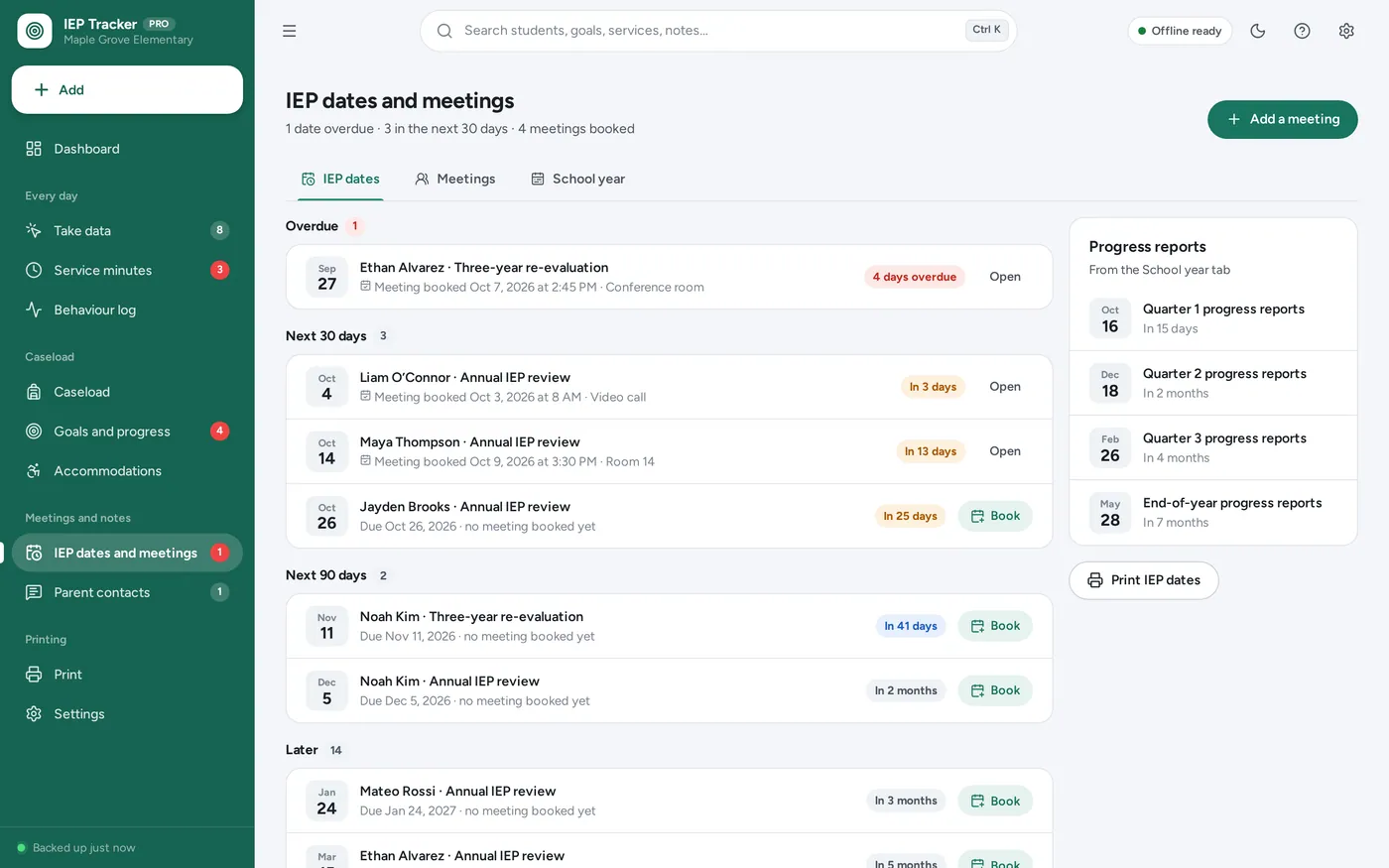Switch to the School year tab
The width and height of the screenshot is (1389, 868).
point(577,179)
